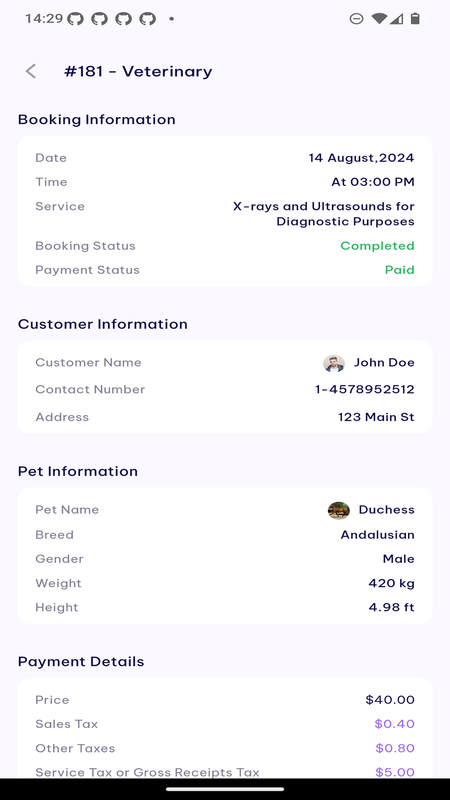Tap the Duchess pet name
Image resolution: width=450 pixels, height=800 pixels.
pos(387,510)
